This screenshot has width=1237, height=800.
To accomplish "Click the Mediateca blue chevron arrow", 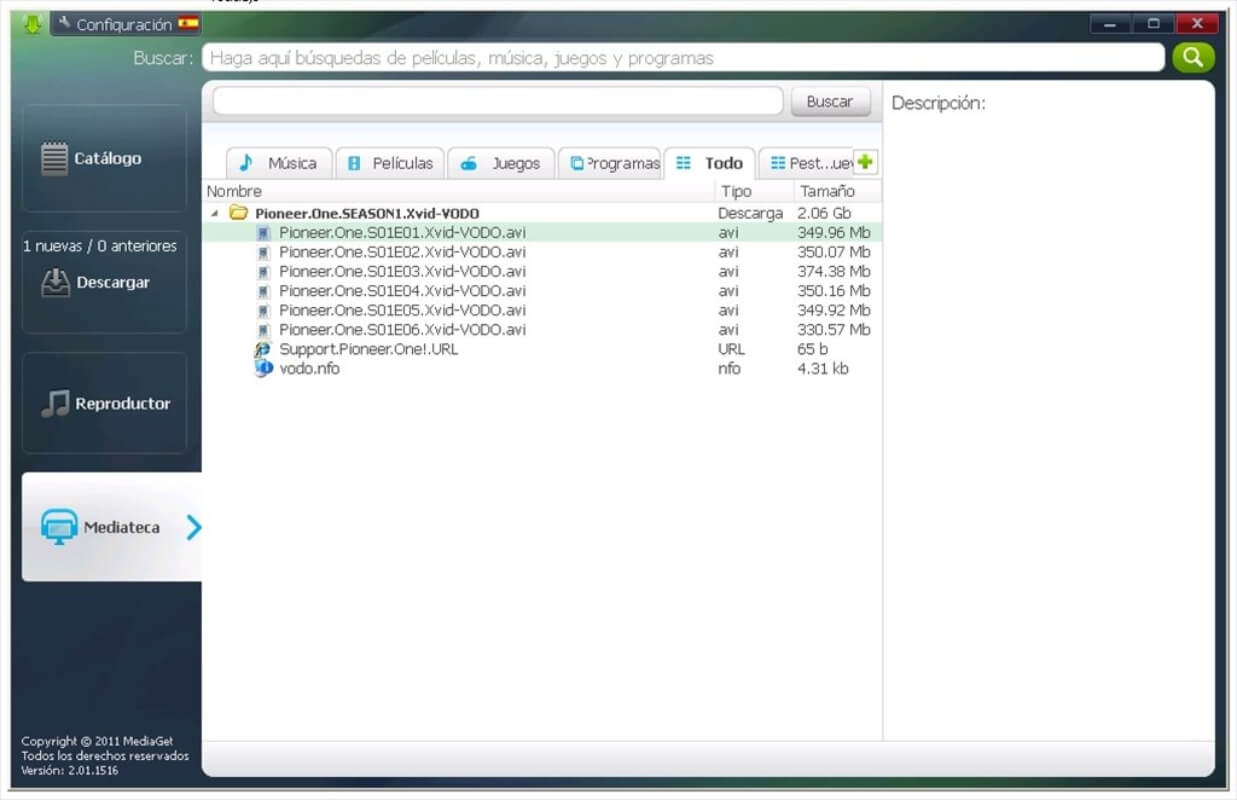I will click(x=194, y=527).
